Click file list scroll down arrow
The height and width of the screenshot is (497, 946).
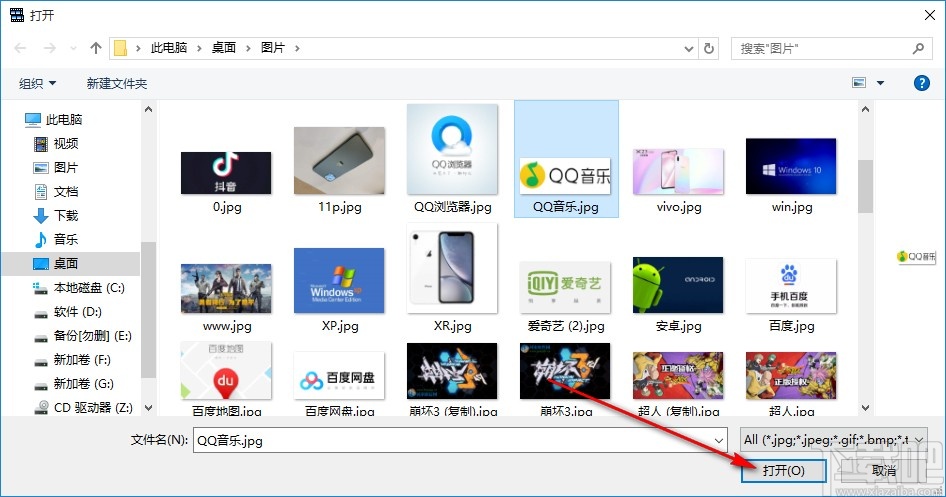click(x=865, y=408)
